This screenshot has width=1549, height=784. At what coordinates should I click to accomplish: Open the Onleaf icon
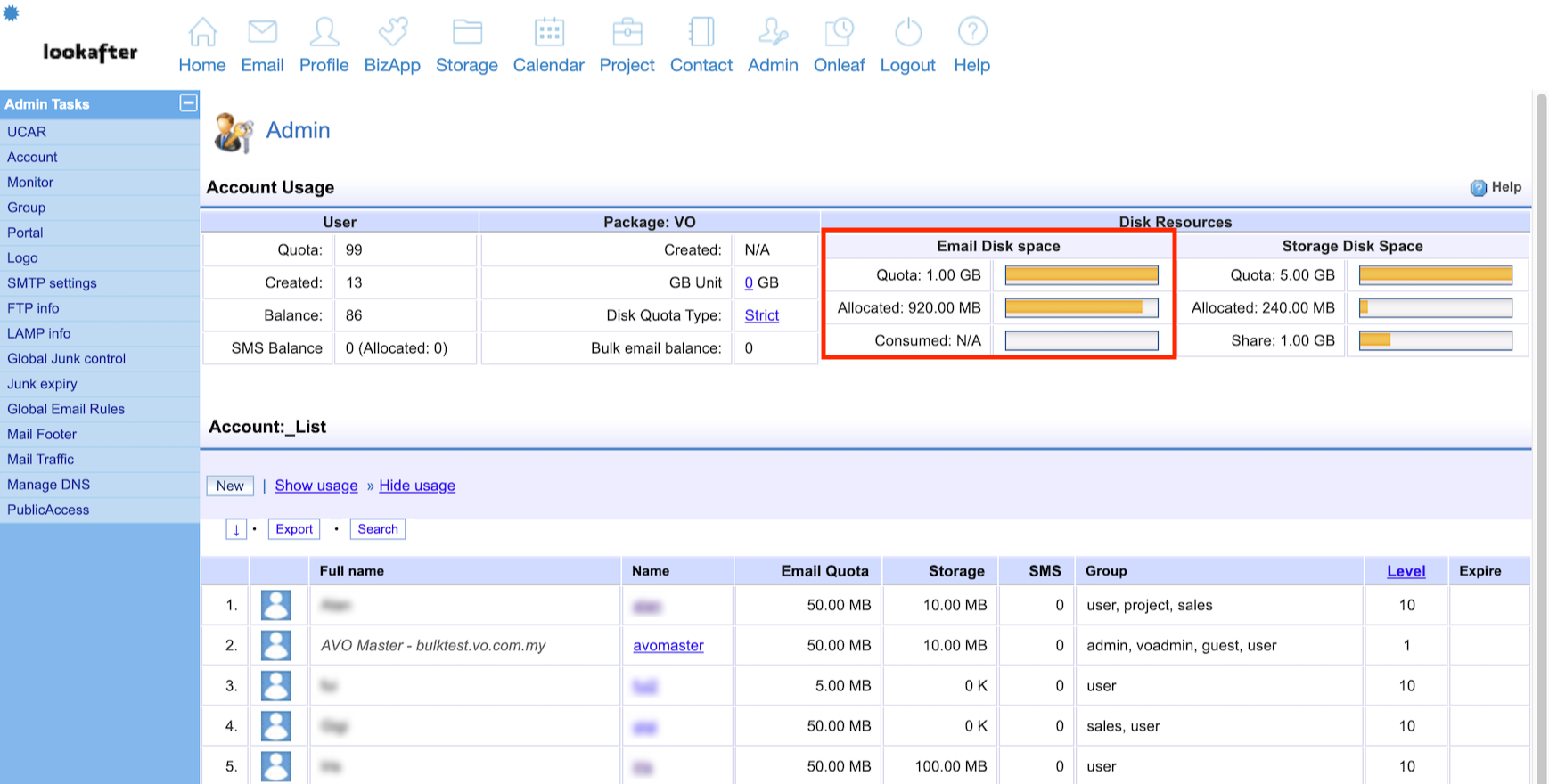coord(839,33)
